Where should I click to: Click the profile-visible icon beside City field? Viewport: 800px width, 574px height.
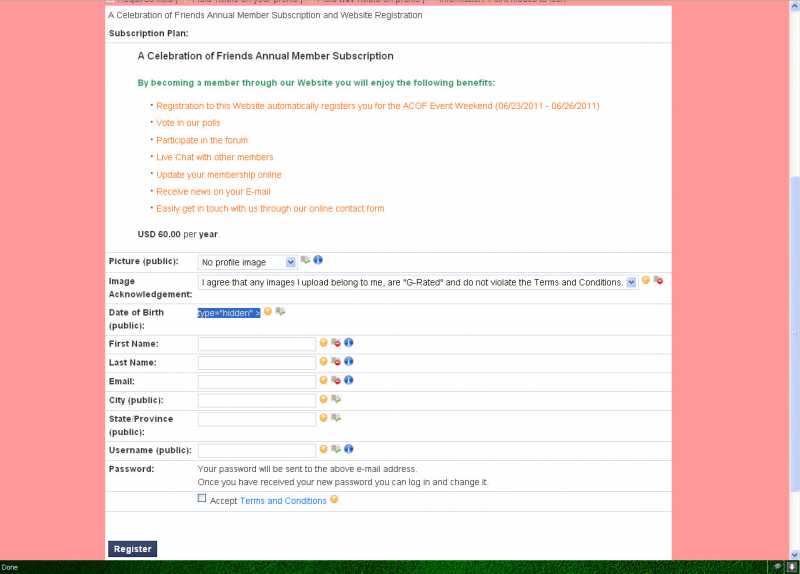point(336,399)
